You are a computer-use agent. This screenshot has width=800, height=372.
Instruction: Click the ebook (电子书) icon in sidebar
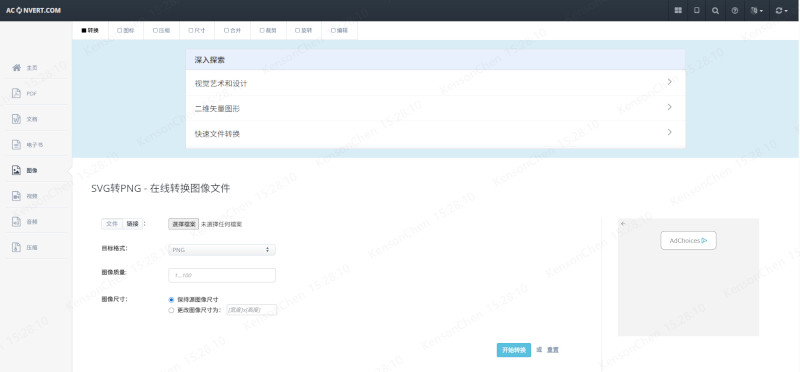coord(16,144)
